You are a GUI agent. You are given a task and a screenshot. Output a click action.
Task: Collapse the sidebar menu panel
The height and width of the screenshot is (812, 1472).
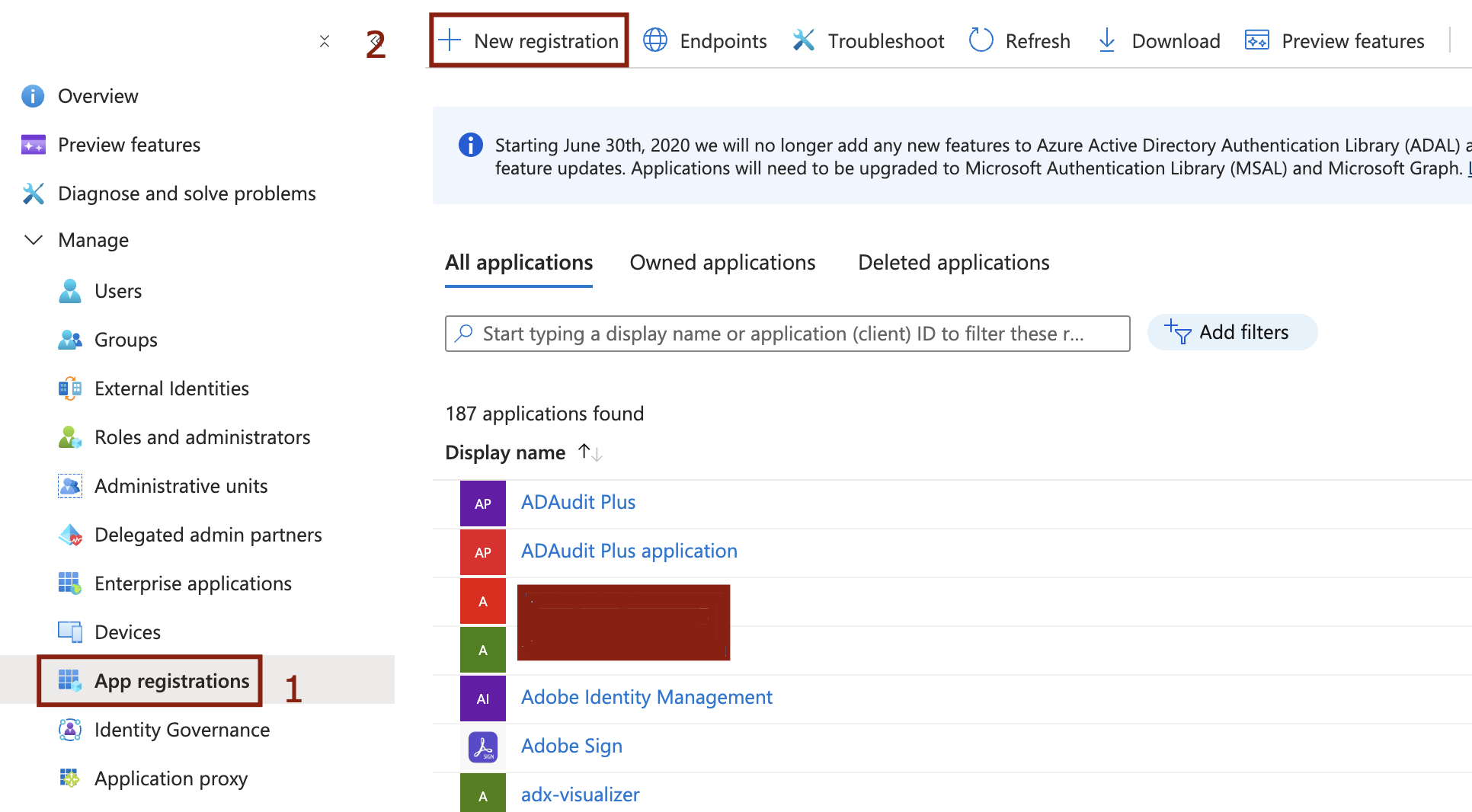375,40
